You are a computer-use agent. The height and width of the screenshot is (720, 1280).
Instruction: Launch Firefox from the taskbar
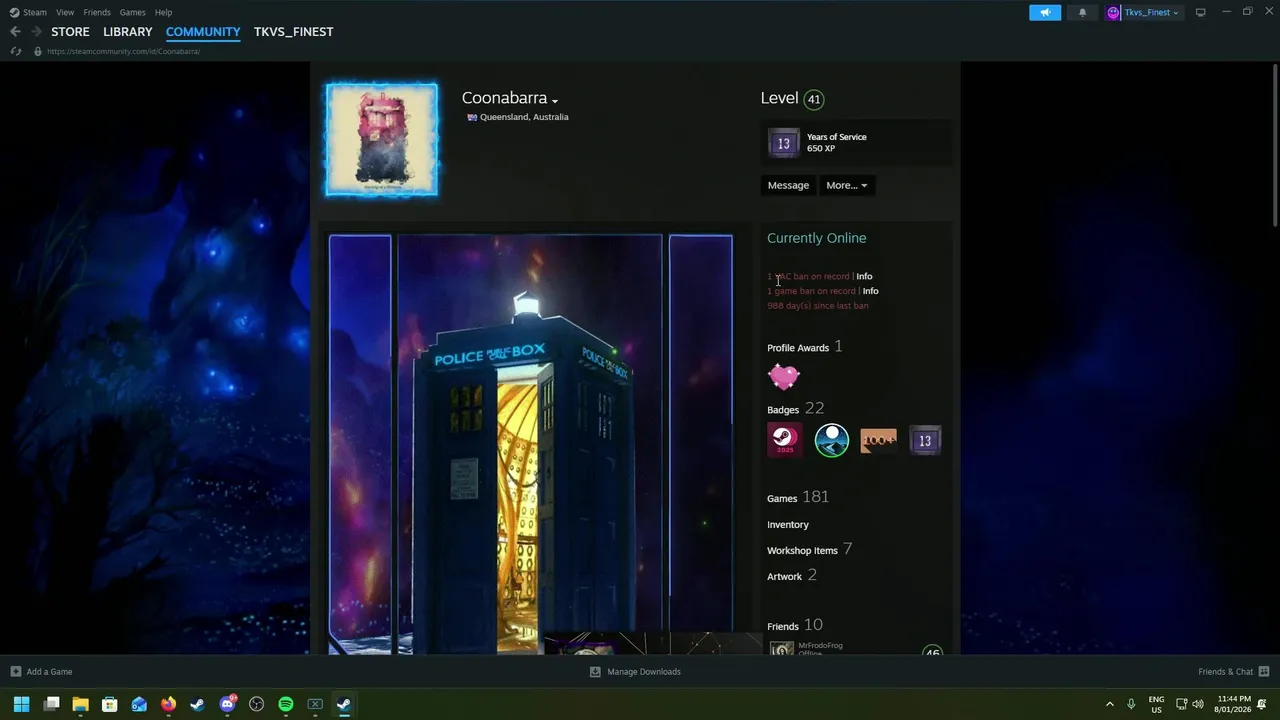168,704
